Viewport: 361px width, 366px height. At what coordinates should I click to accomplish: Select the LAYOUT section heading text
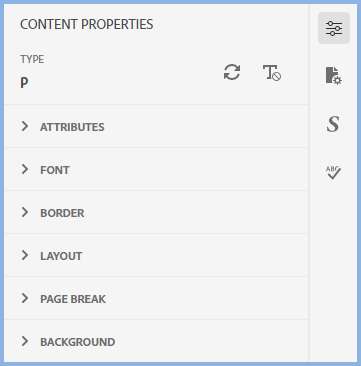click(61, 256)
